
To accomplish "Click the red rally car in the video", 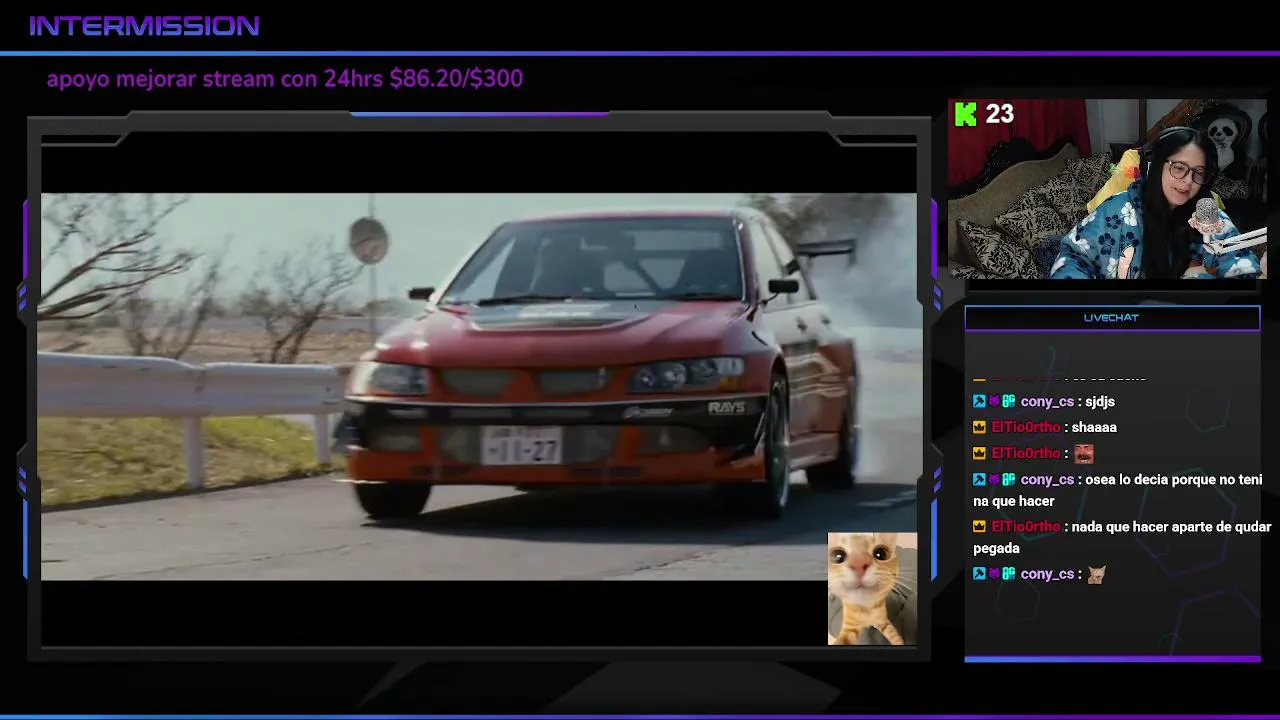I will [600, 365].
